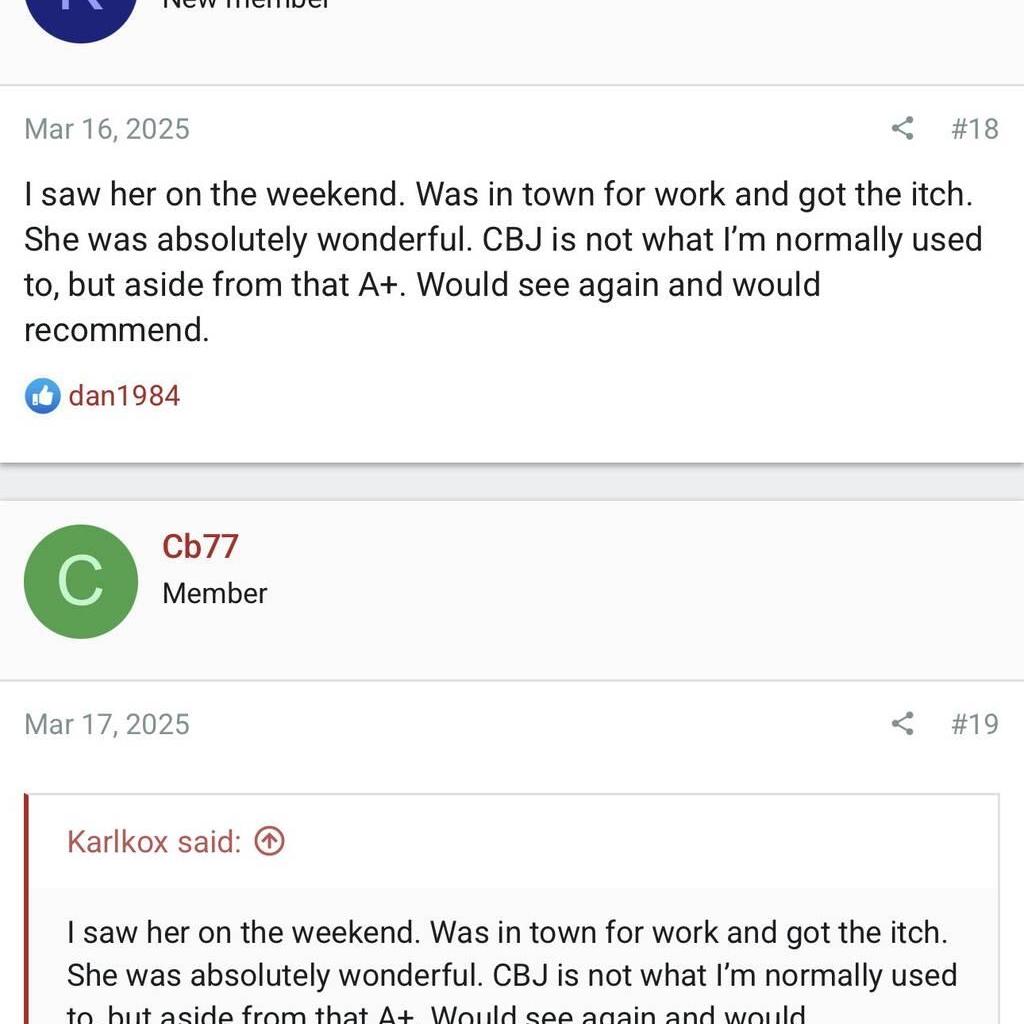Click the up-arrow icon beside Karlkox said

[x=269, y=842]
